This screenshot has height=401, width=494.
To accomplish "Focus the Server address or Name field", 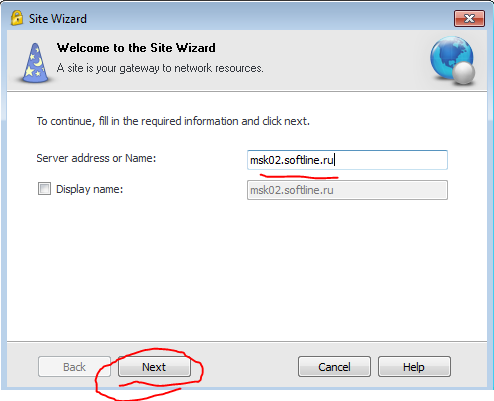I will pos(347,160).
